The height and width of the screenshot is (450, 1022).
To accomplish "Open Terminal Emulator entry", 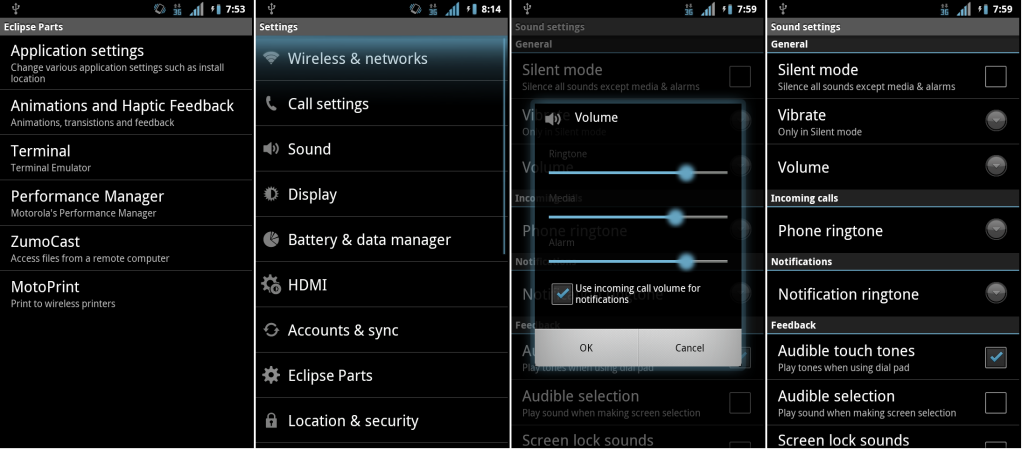I will [126, 157].
